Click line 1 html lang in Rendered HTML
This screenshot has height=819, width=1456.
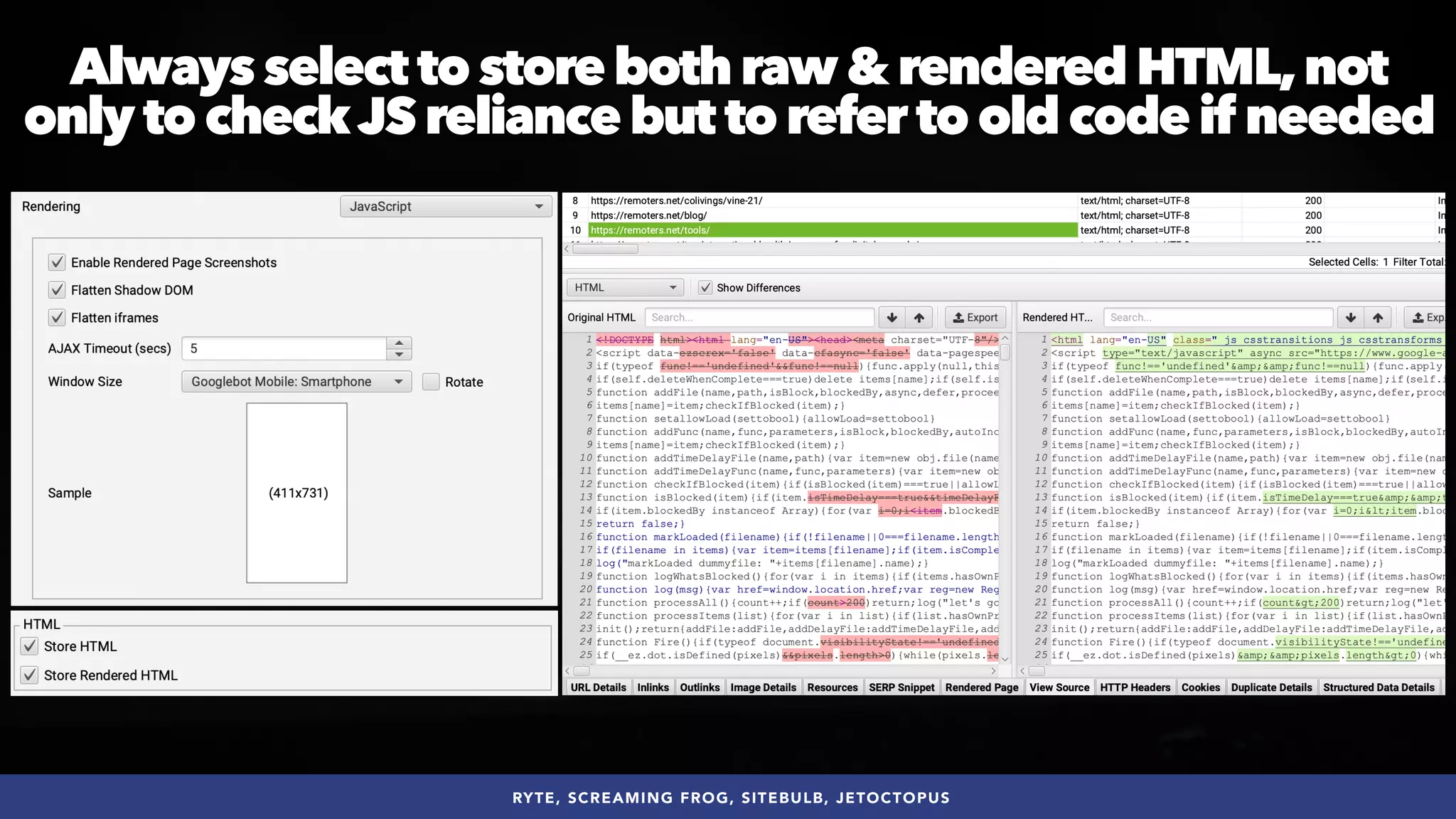(1247, 340)
